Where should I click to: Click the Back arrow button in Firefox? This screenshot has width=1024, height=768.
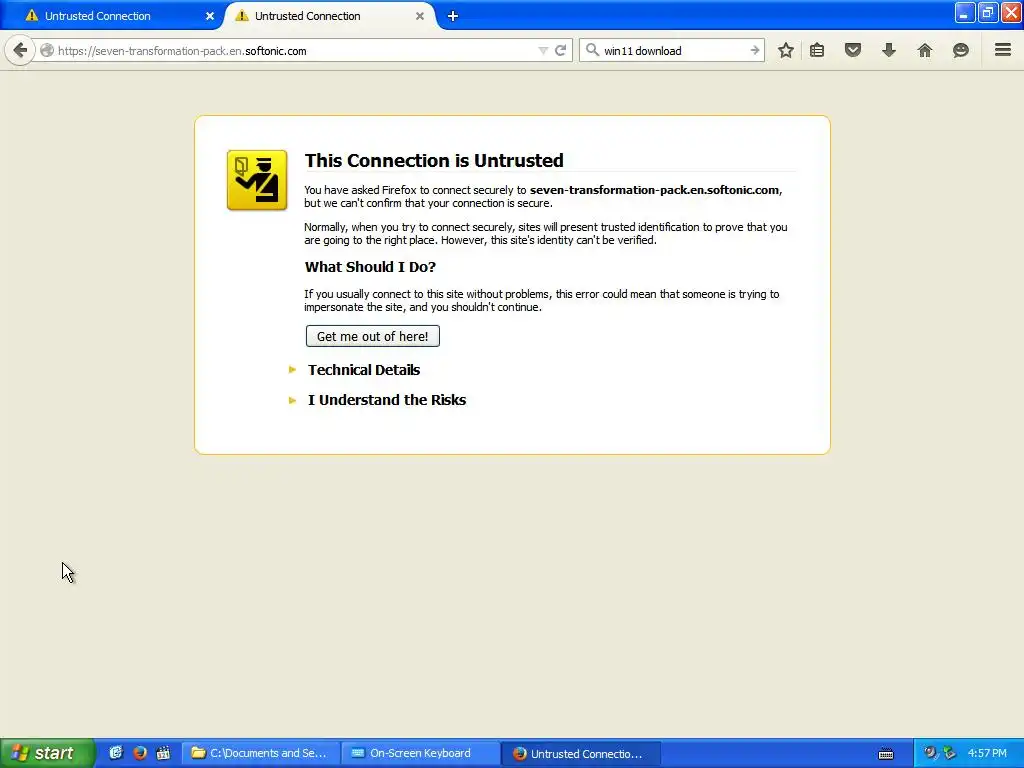pos(20,50)
